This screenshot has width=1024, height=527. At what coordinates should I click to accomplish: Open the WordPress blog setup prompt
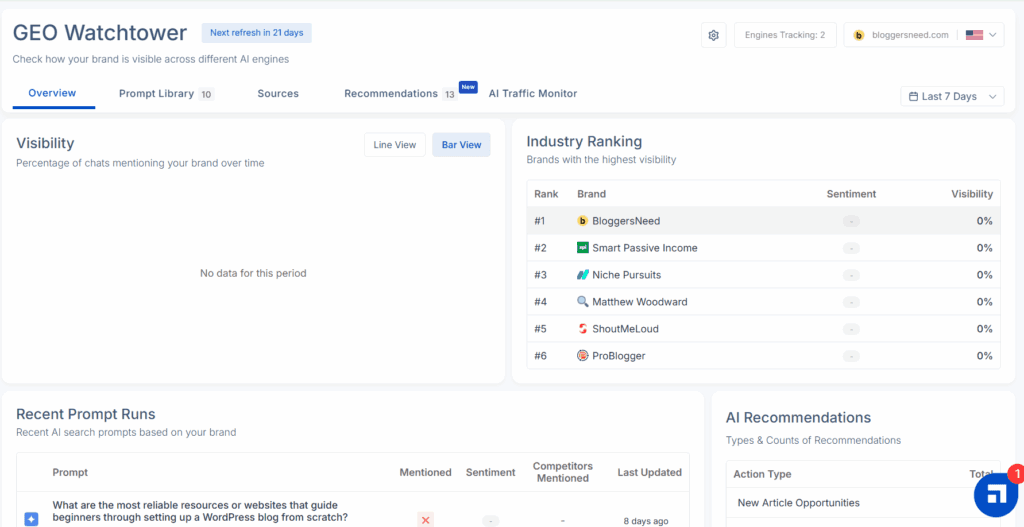[x=200, y=511]
